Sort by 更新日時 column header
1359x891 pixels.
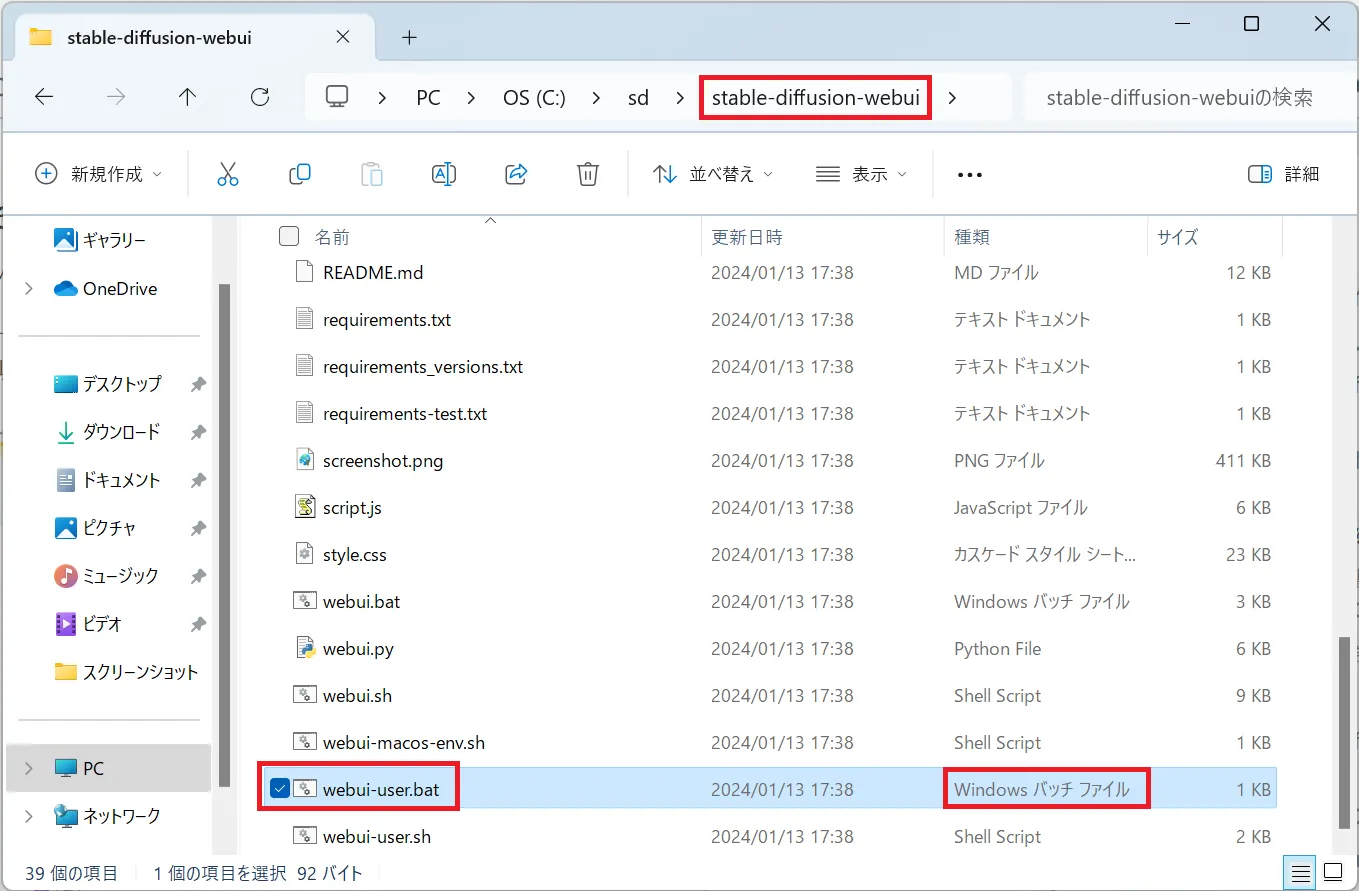(x=747, y=237)
